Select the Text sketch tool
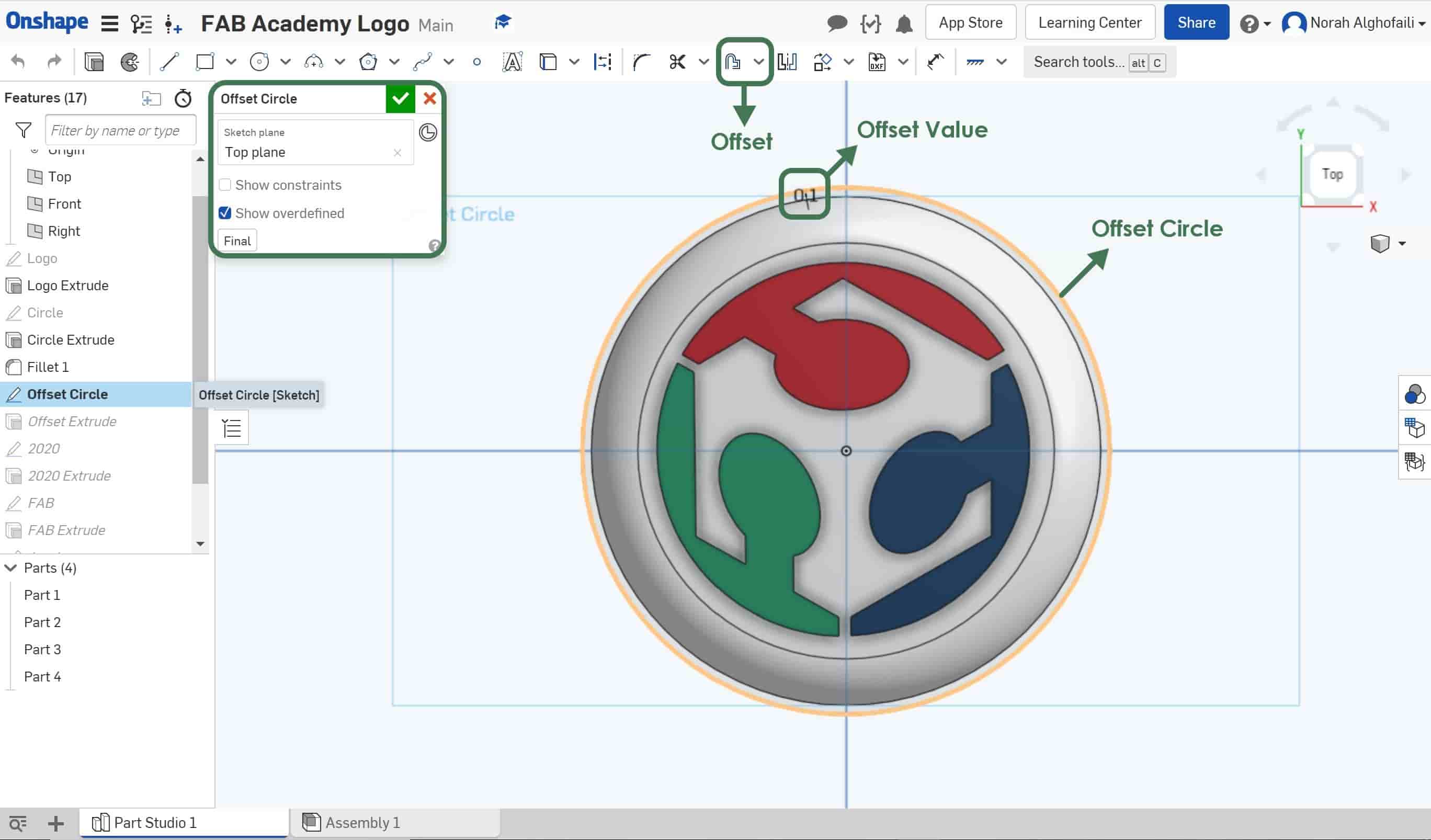This screenshot has height=840, width=1431. coord(512,61)
